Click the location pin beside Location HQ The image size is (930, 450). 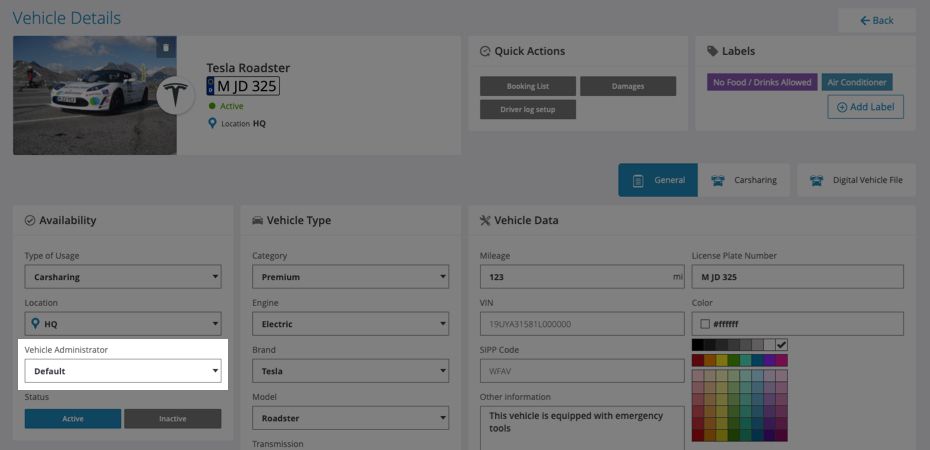[212, 123]
